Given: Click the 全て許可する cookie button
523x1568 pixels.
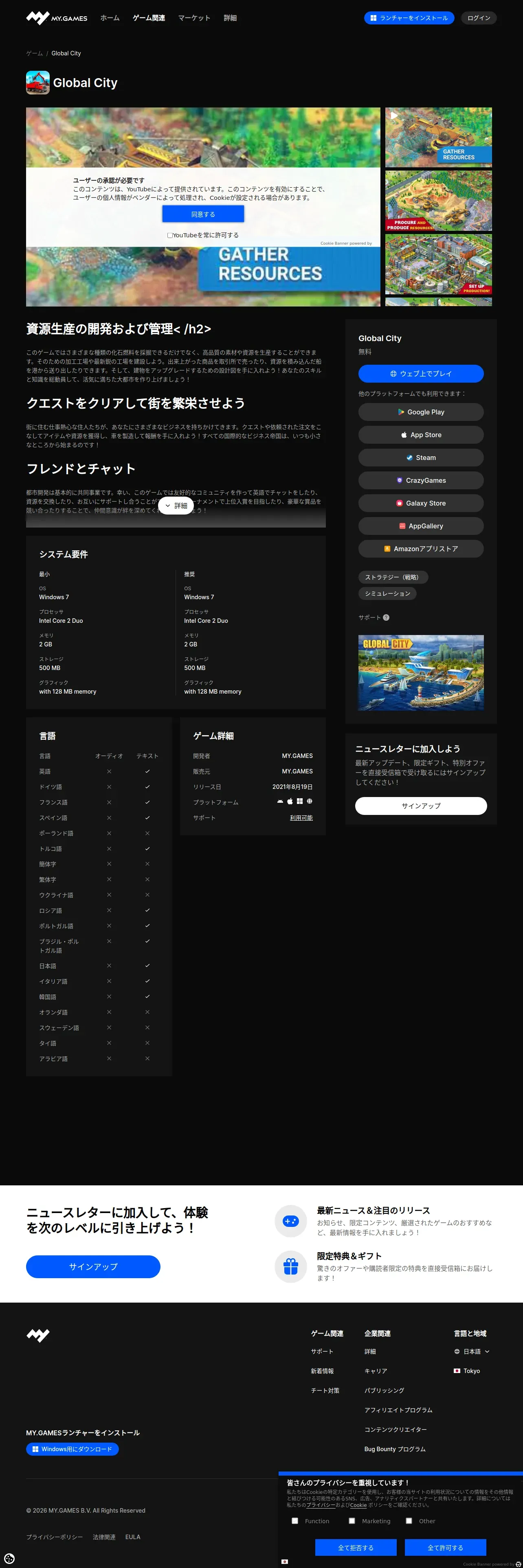Looking at the screenshot, I should tap(445, 1547).
